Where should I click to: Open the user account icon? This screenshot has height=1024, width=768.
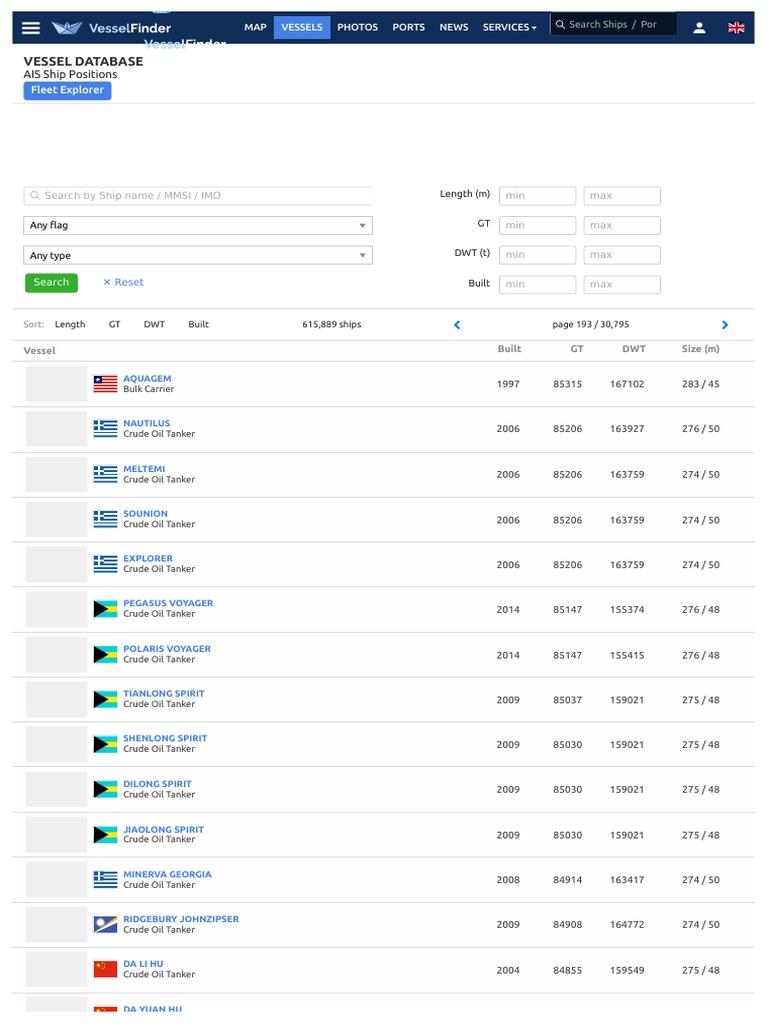(x=699, y=28)
